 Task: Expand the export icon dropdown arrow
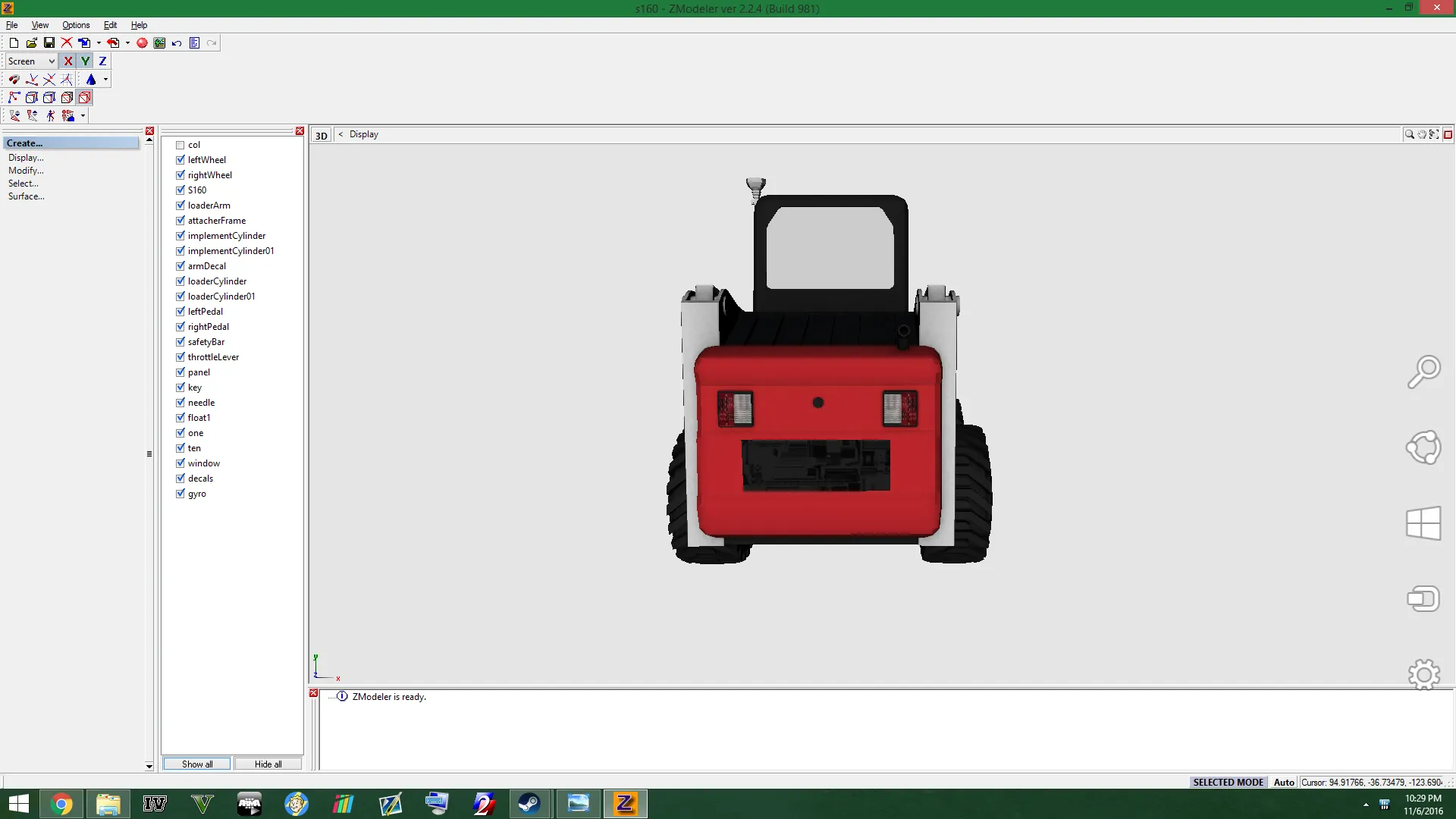point(127,43)
